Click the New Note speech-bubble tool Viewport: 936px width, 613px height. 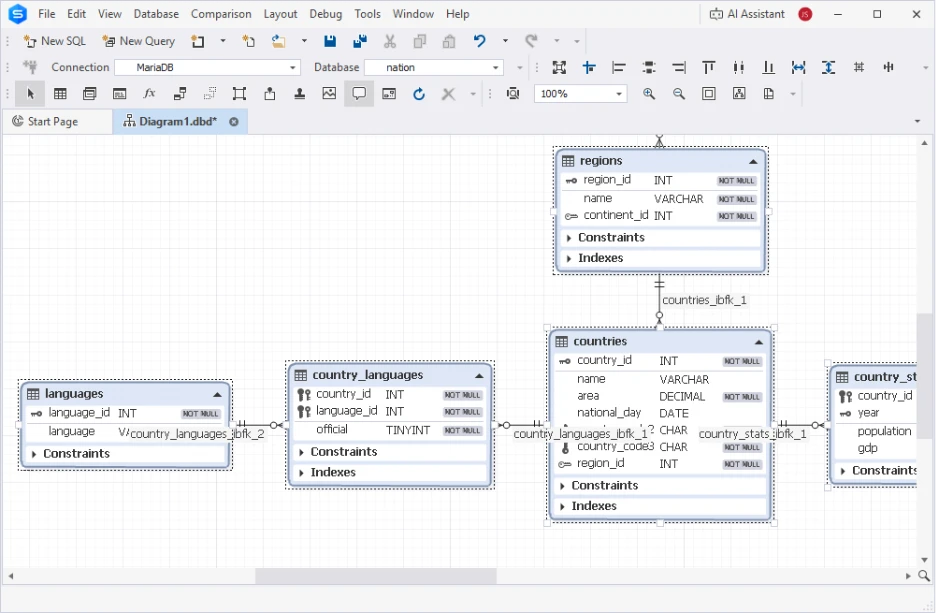[359, 94]
